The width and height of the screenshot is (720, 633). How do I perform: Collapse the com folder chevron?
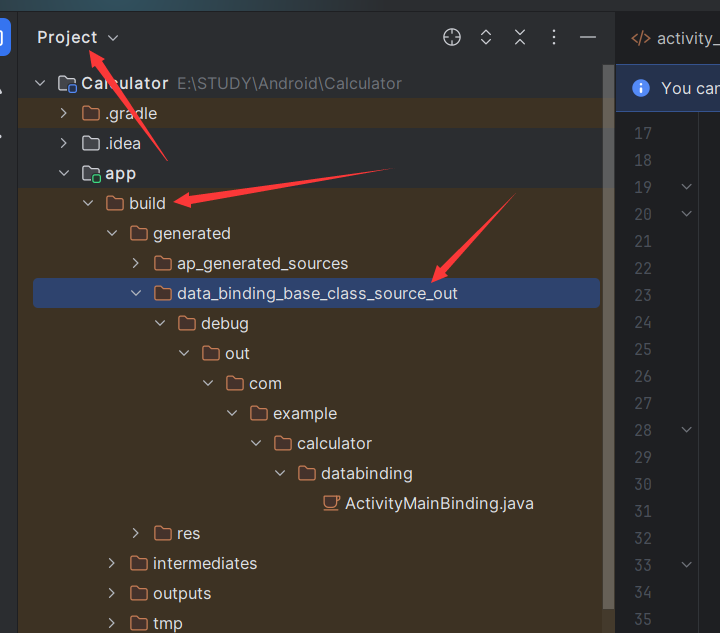[208, 383]
